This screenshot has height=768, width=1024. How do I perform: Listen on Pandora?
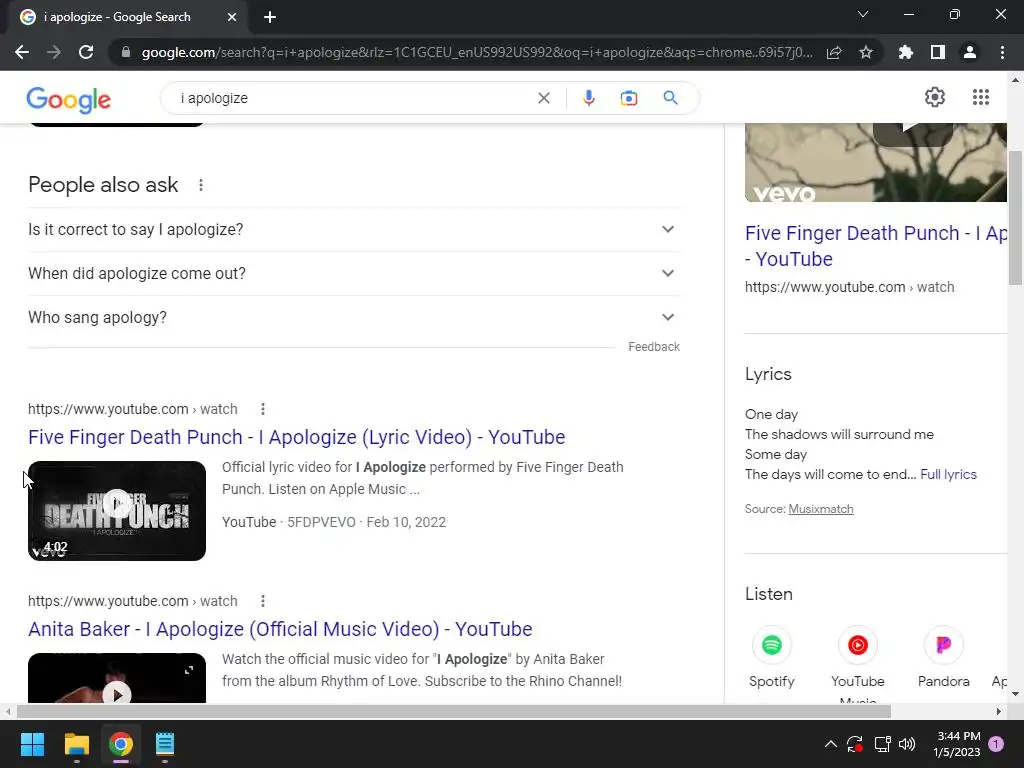(943, 656)
